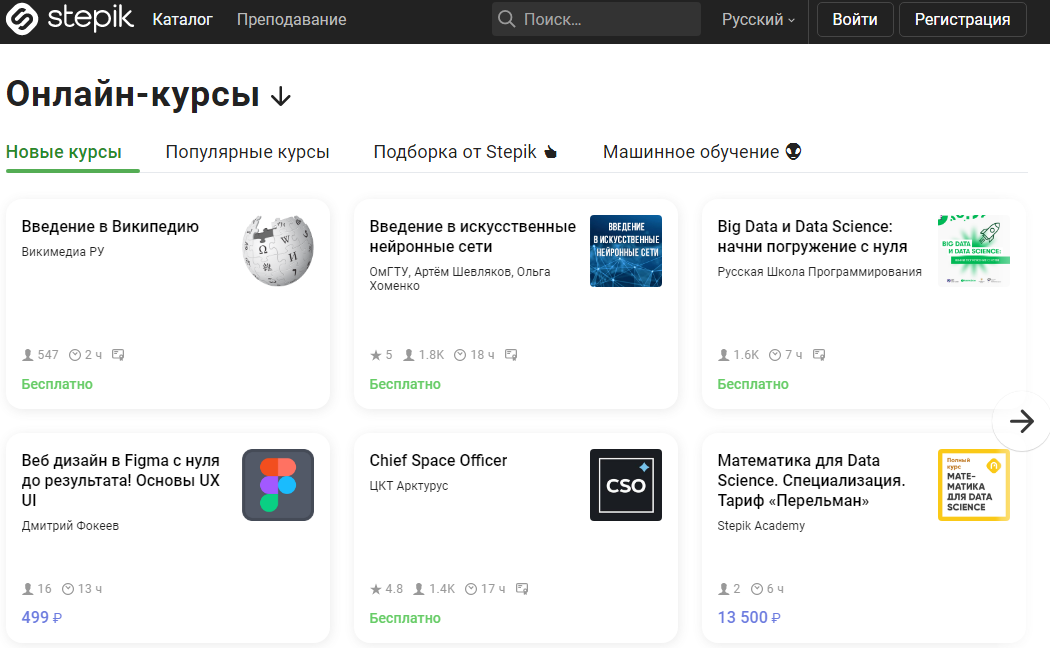Show next courses with right arrow
This screenshot has width=1050, height=648.
coord(1022,421)
